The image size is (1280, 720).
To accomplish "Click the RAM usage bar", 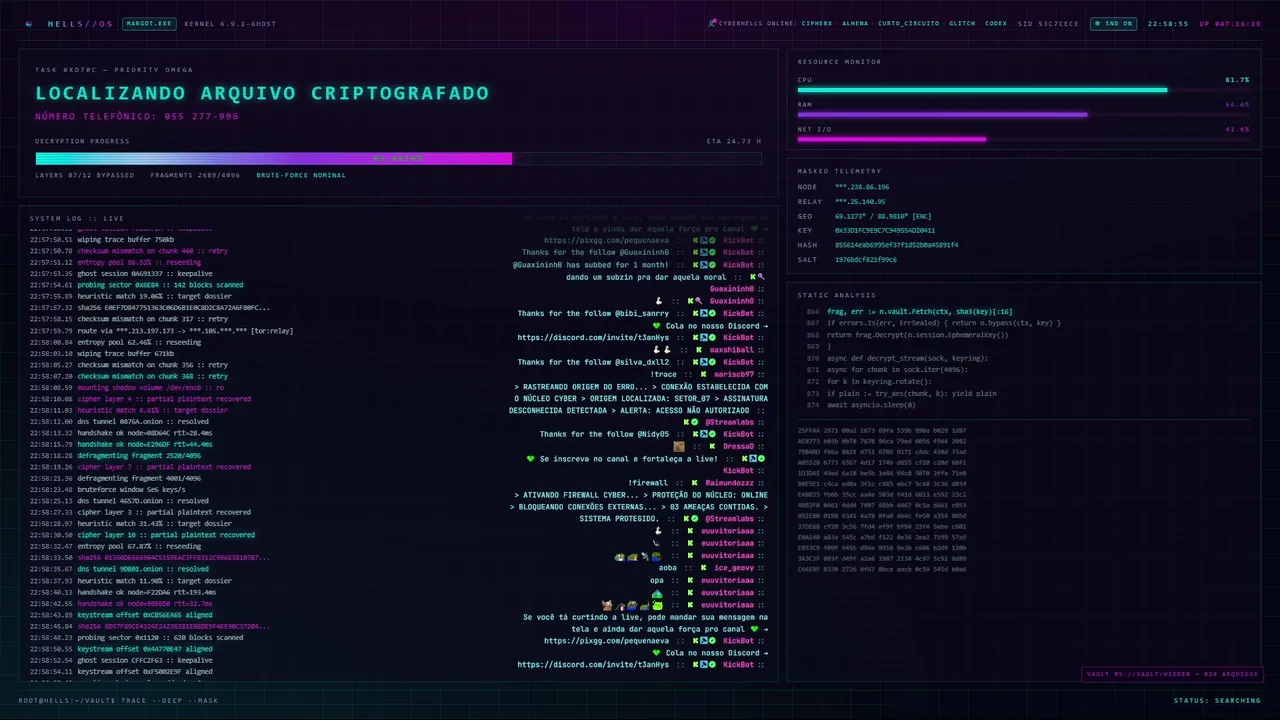I will 1023,115.
